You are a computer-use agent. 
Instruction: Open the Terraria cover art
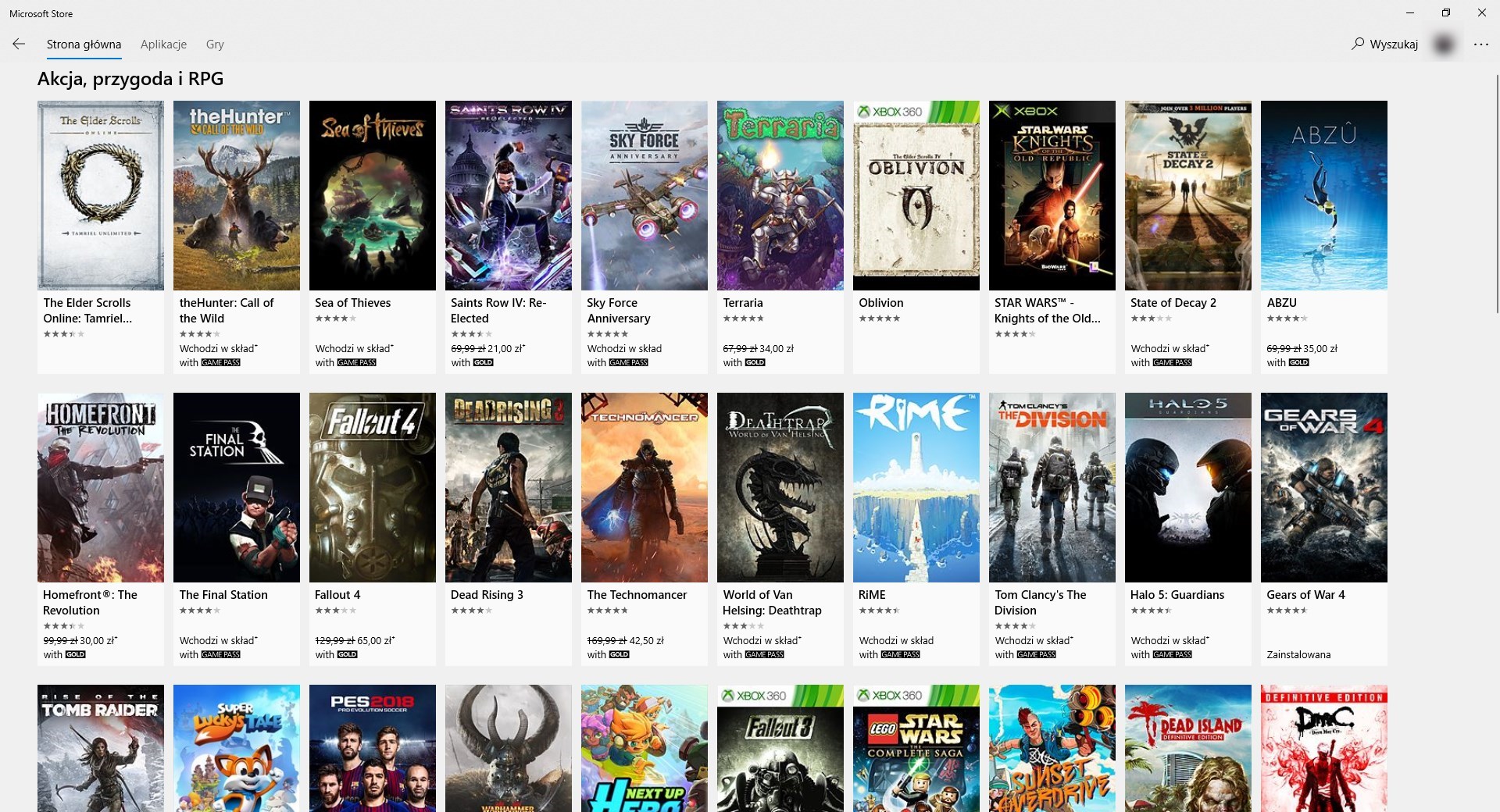780,195
